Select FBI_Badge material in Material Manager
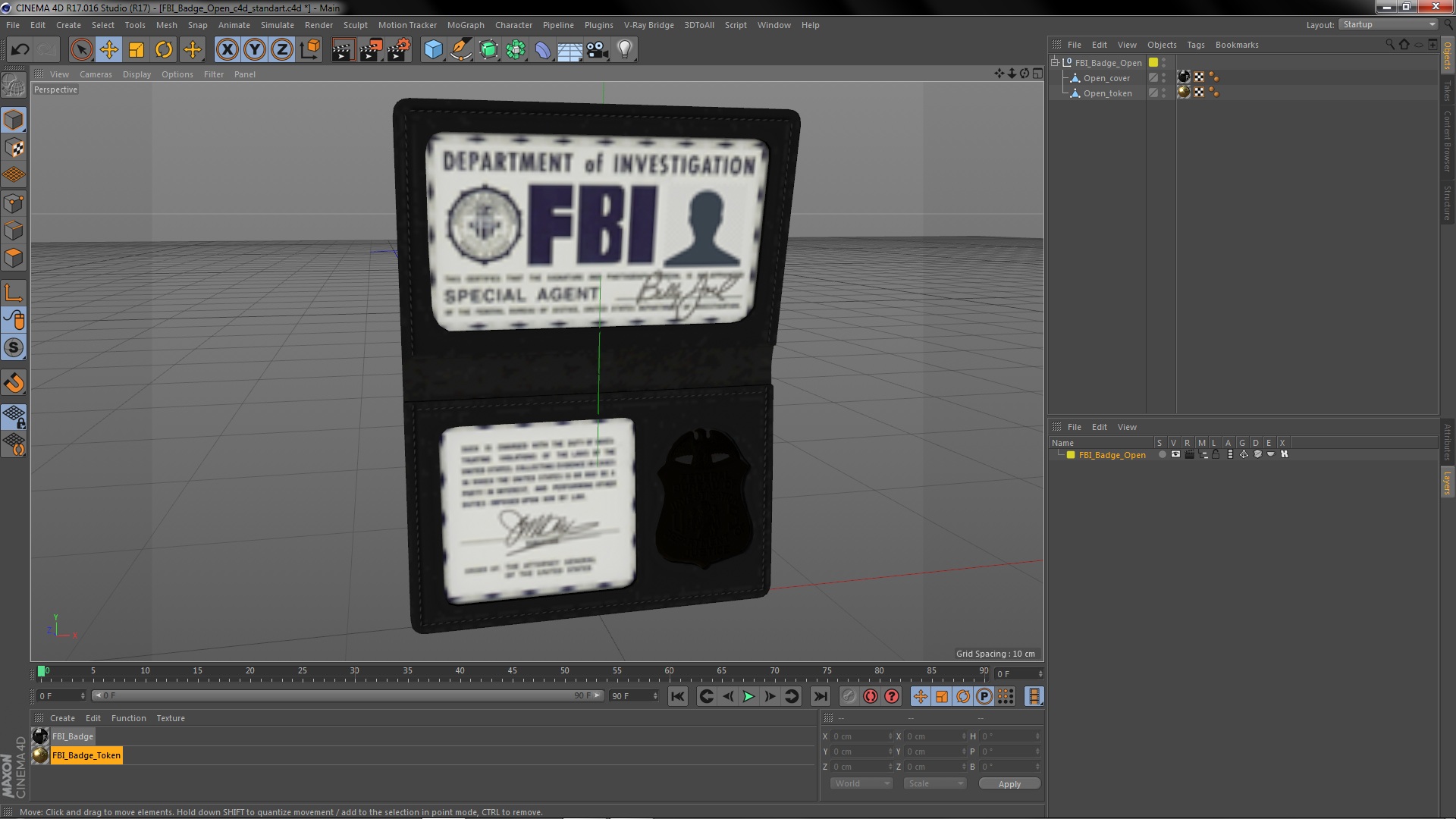 point(73,736)
